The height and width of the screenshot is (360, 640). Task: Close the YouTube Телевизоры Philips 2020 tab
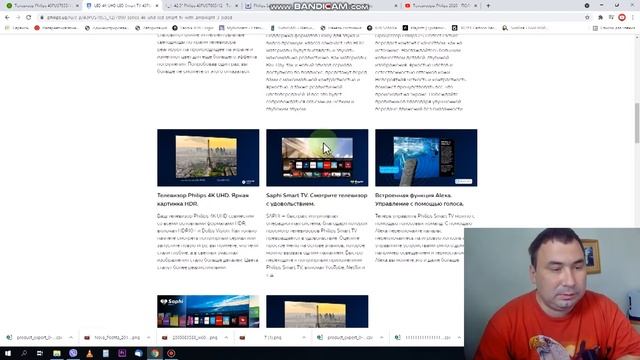pyautogui.click(x=476, y=6)
